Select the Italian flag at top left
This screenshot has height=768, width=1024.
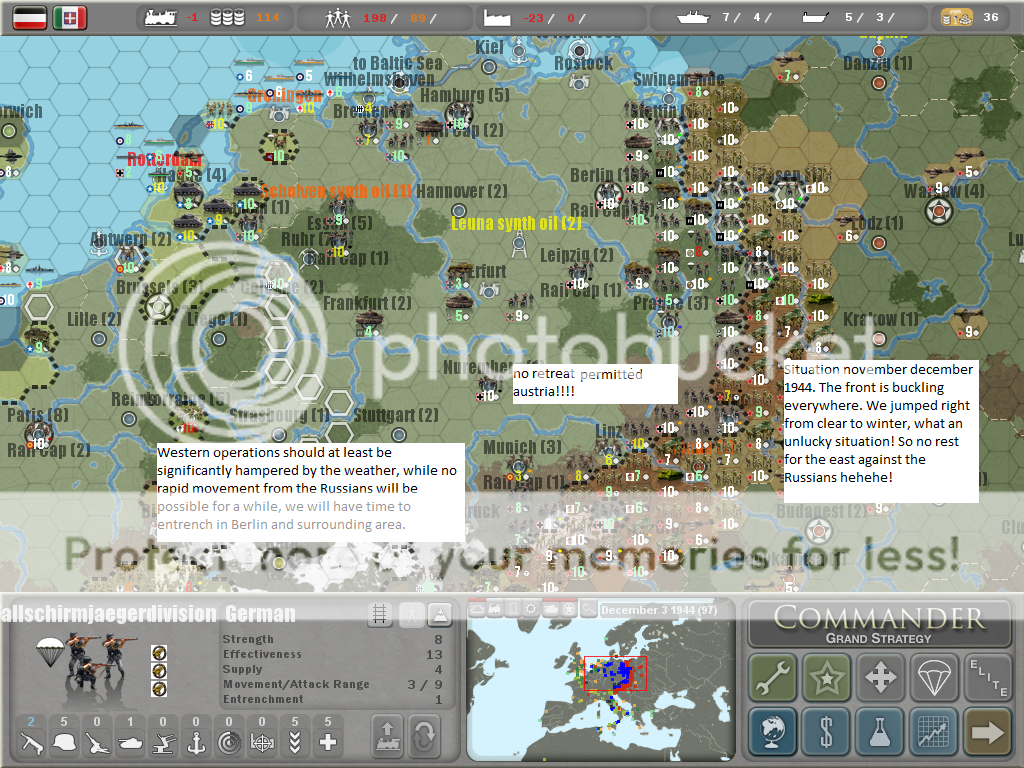[69, 17]
